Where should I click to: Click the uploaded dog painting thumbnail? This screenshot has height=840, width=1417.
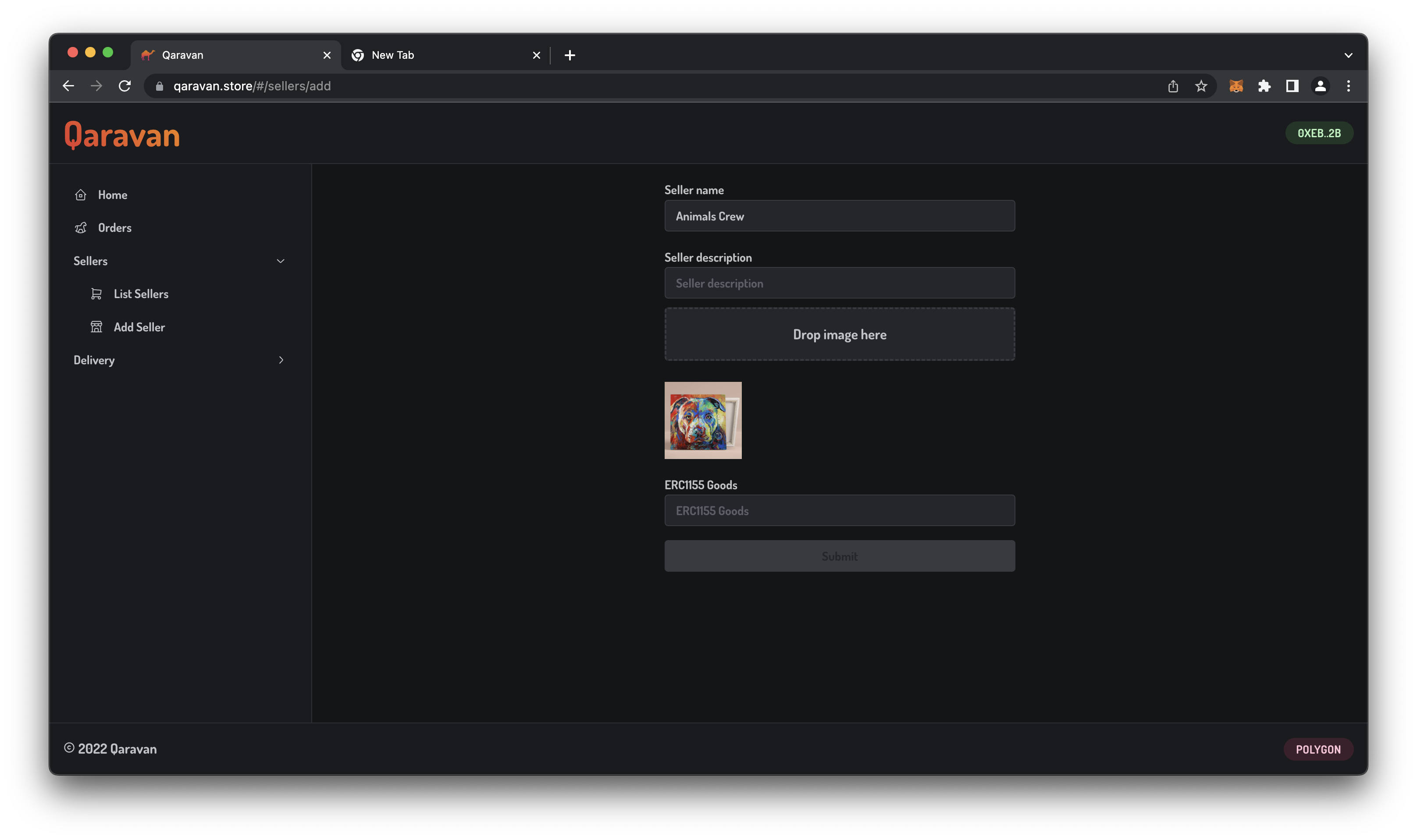[x=703, y=420]
